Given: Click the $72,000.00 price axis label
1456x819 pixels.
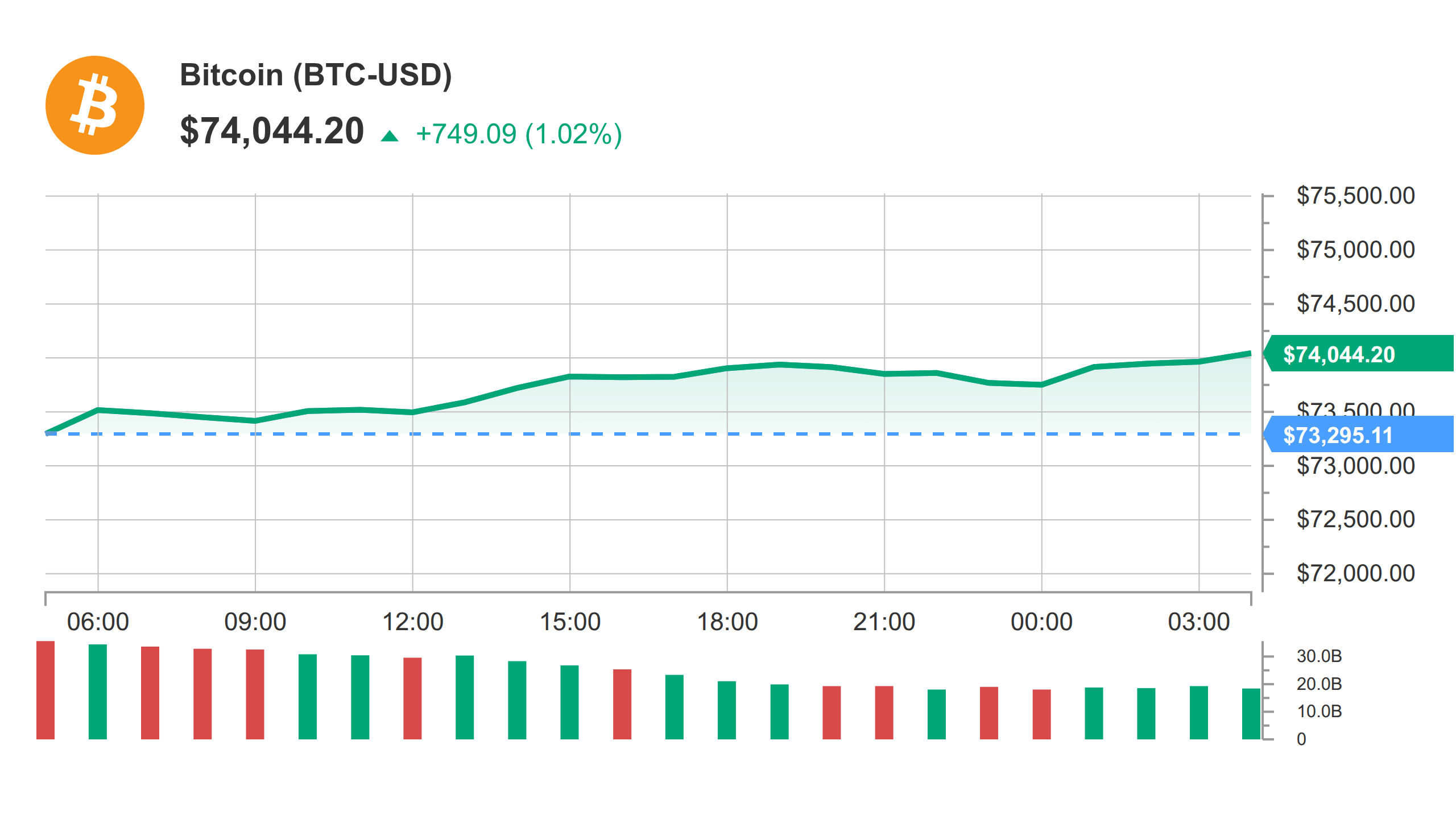Looking at the screenshot, I should (x=1355, y=573).
